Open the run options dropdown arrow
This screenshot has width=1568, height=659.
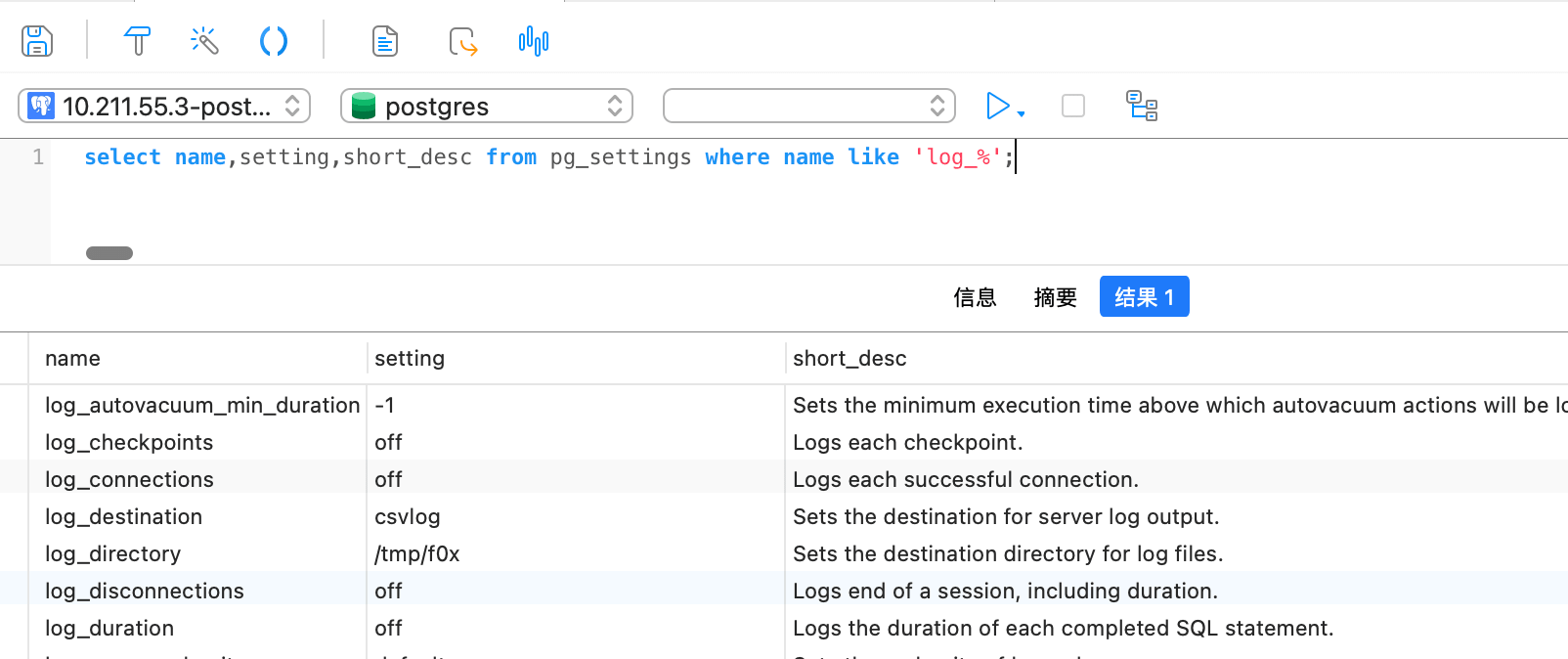[1022, 113]
